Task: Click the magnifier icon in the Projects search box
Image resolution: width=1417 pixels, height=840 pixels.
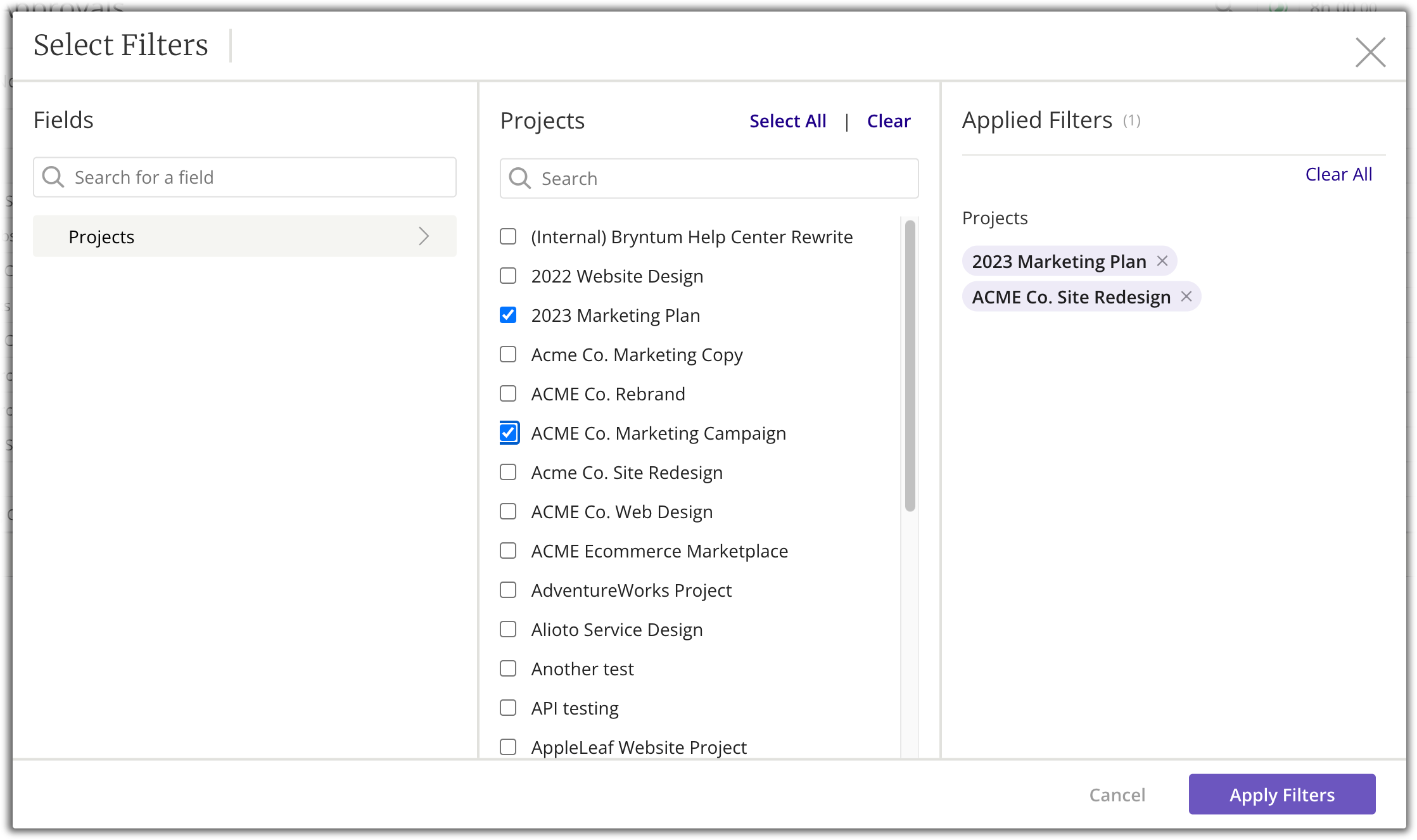Action: [520, 179]
